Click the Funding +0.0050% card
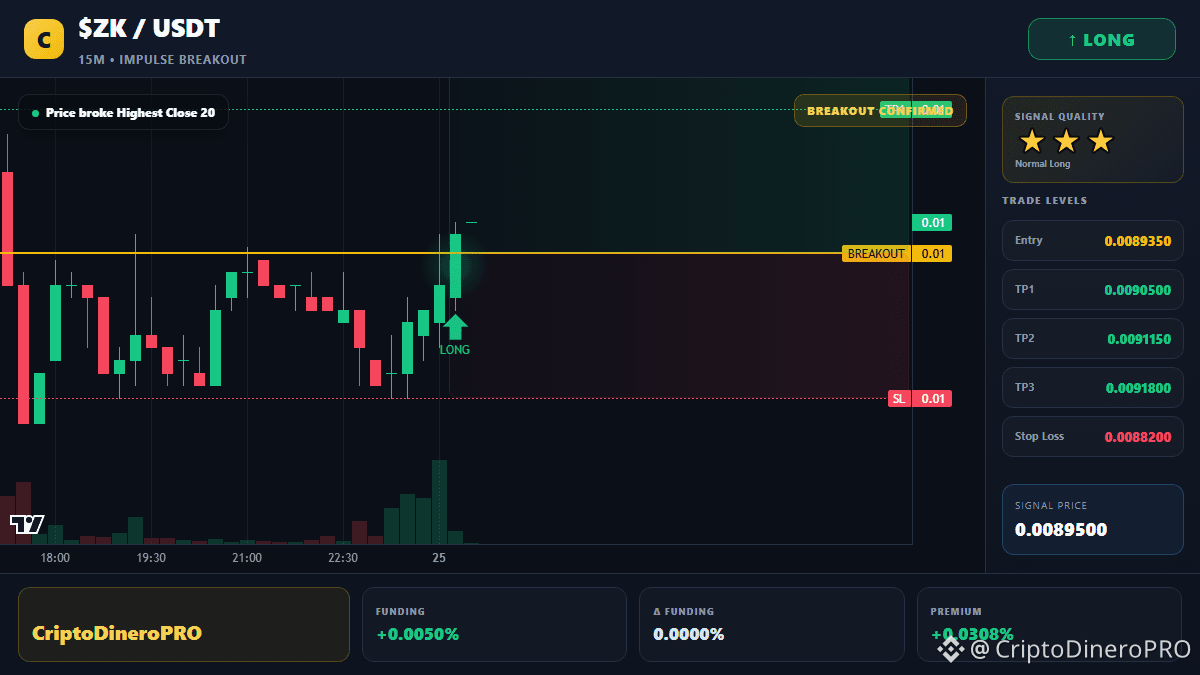Image resolution: width=1200 pixels, height=675 pixels. pos(494,624)
